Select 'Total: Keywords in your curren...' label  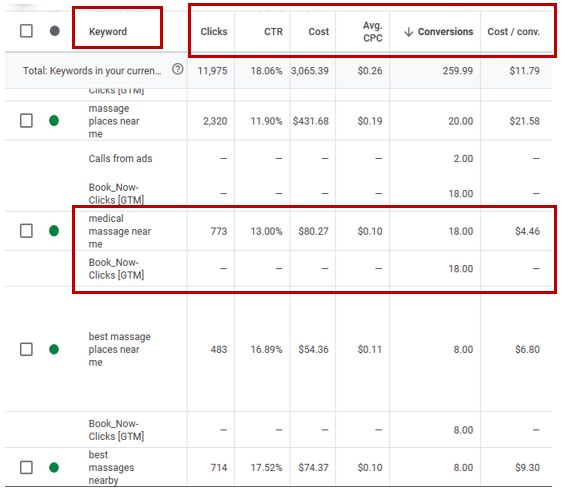[x=92, y=71]
